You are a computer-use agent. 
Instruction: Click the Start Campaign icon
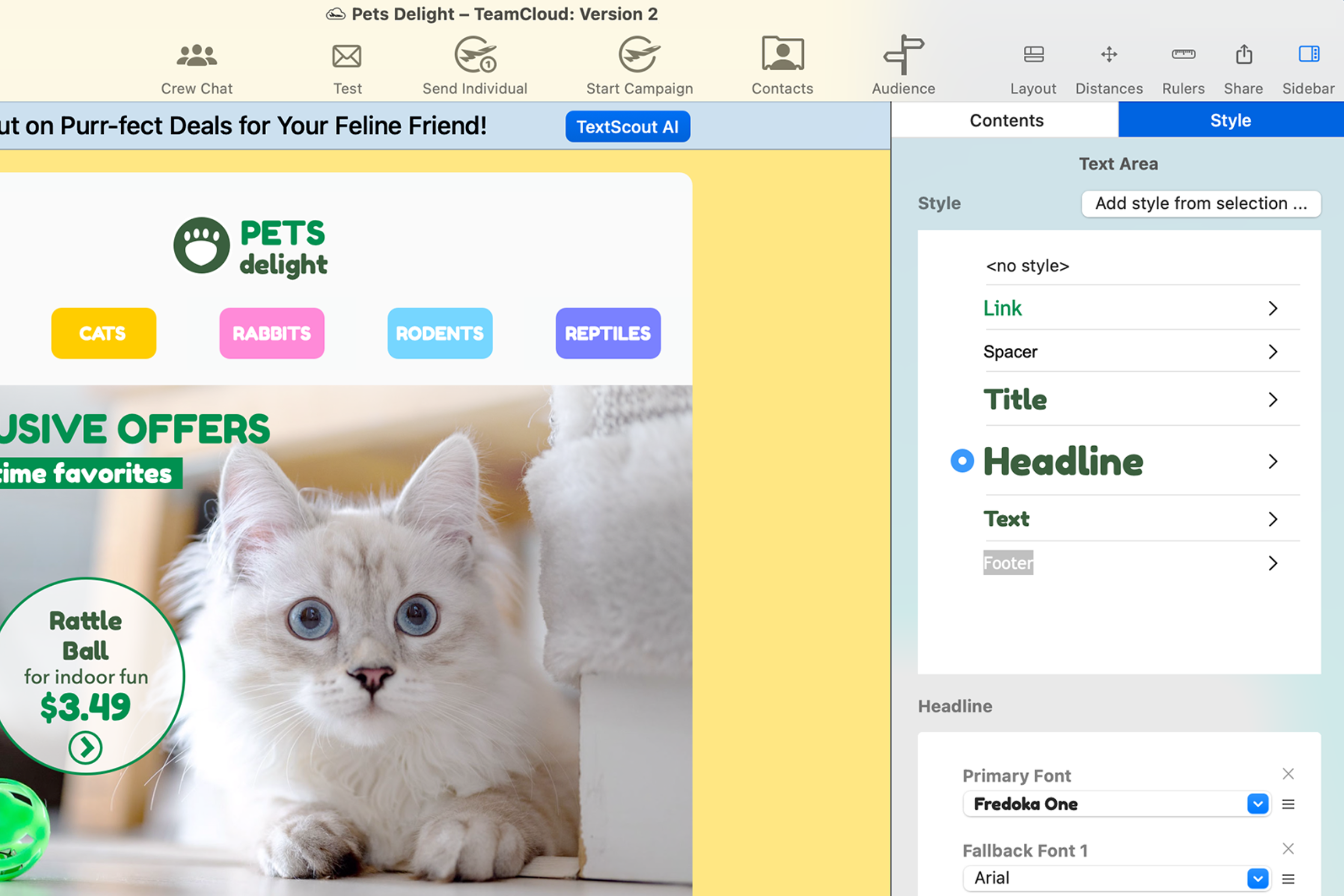point(639,55)
